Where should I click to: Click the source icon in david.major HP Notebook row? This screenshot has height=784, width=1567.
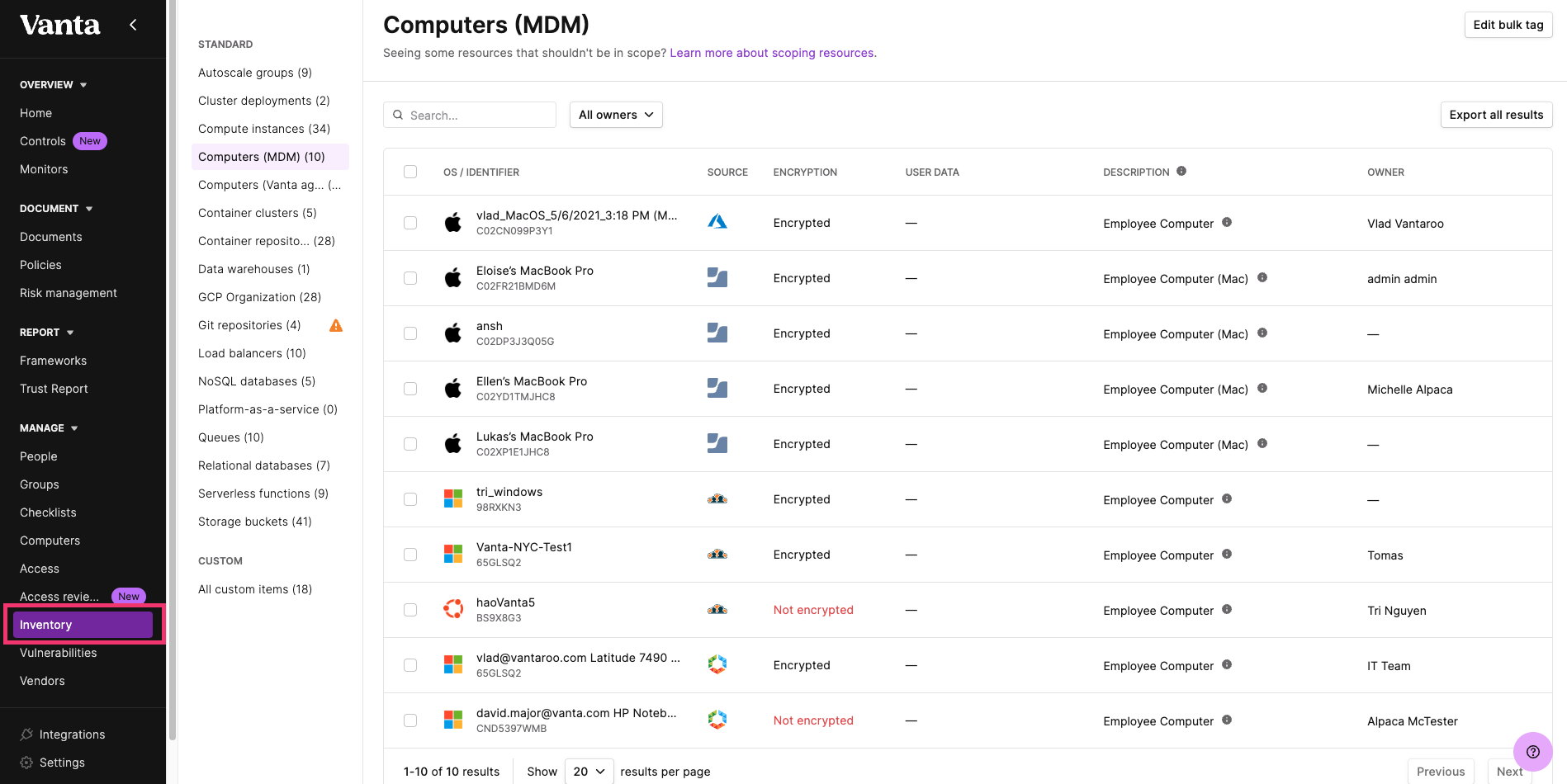pos(717,720)
